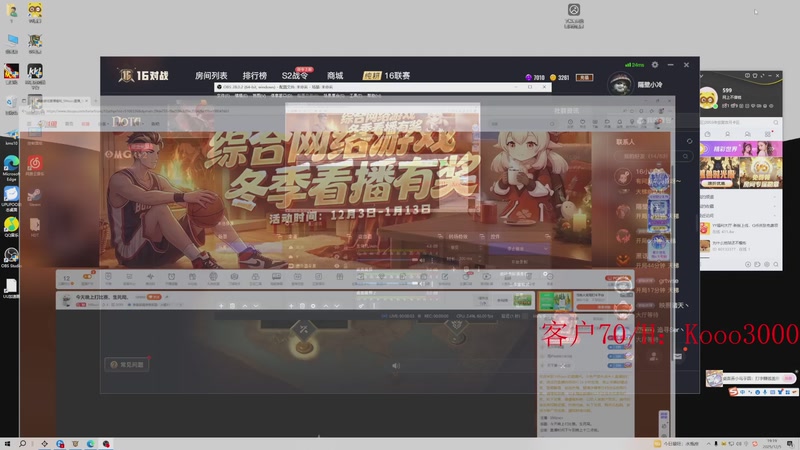This screenshot has height=450, width=800.
Task: Click the system tray clock
Action: [772, 444]
